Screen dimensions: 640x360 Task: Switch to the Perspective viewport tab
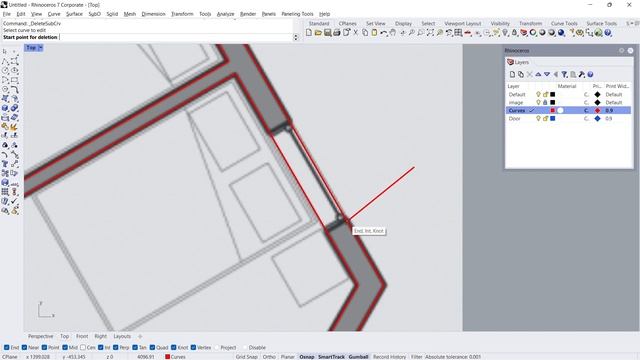pyautogui.click(x=40, y=336)
